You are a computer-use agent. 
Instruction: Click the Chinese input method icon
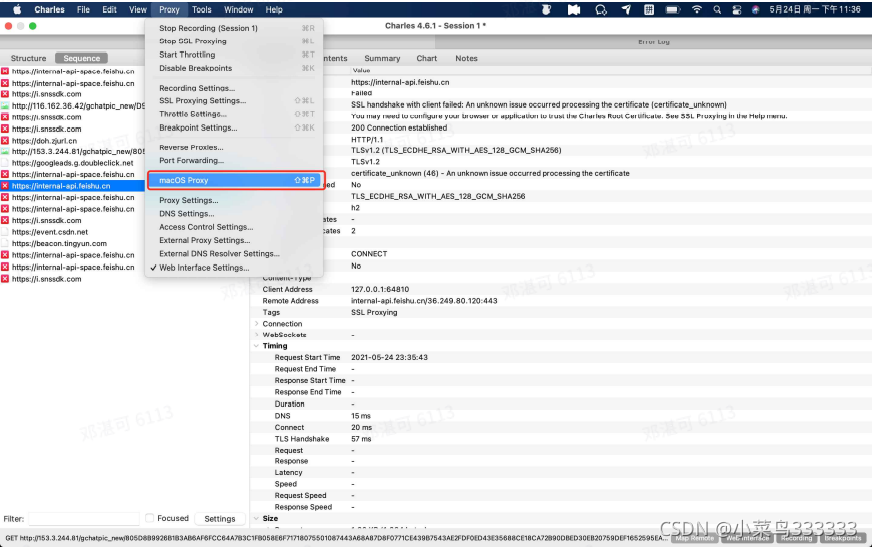click(x=648, y=9)
